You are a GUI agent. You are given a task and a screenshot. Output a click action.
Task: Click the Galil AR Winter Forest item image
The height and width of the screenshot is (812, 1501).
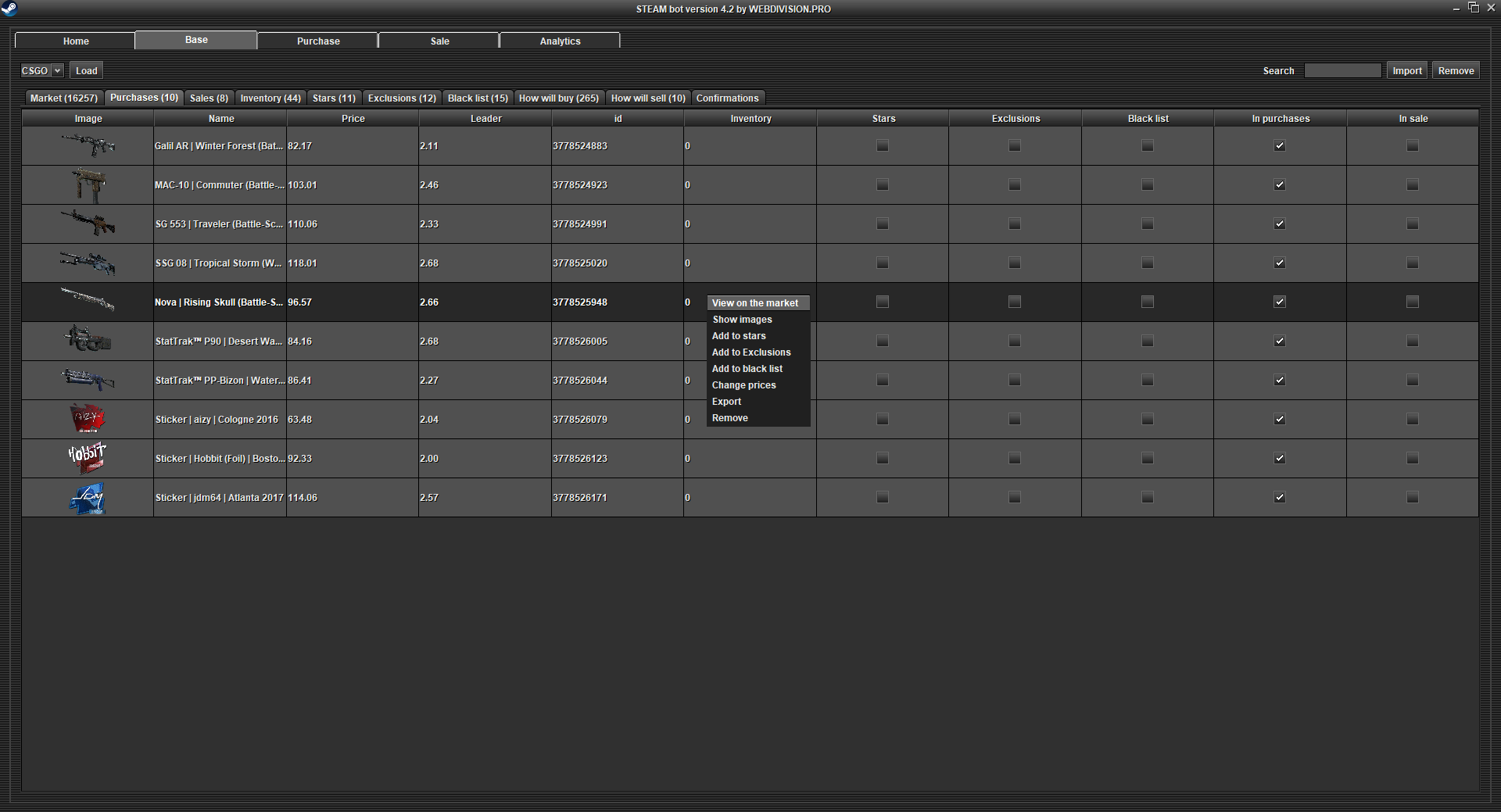[88, 145]
